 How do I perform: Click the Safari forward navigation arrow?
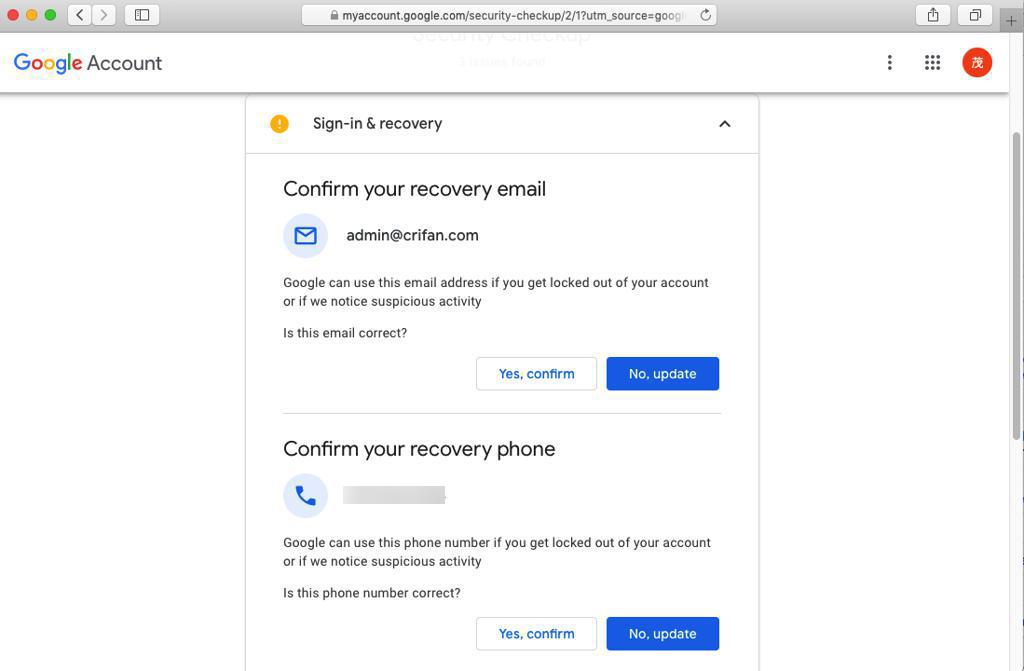104,15
